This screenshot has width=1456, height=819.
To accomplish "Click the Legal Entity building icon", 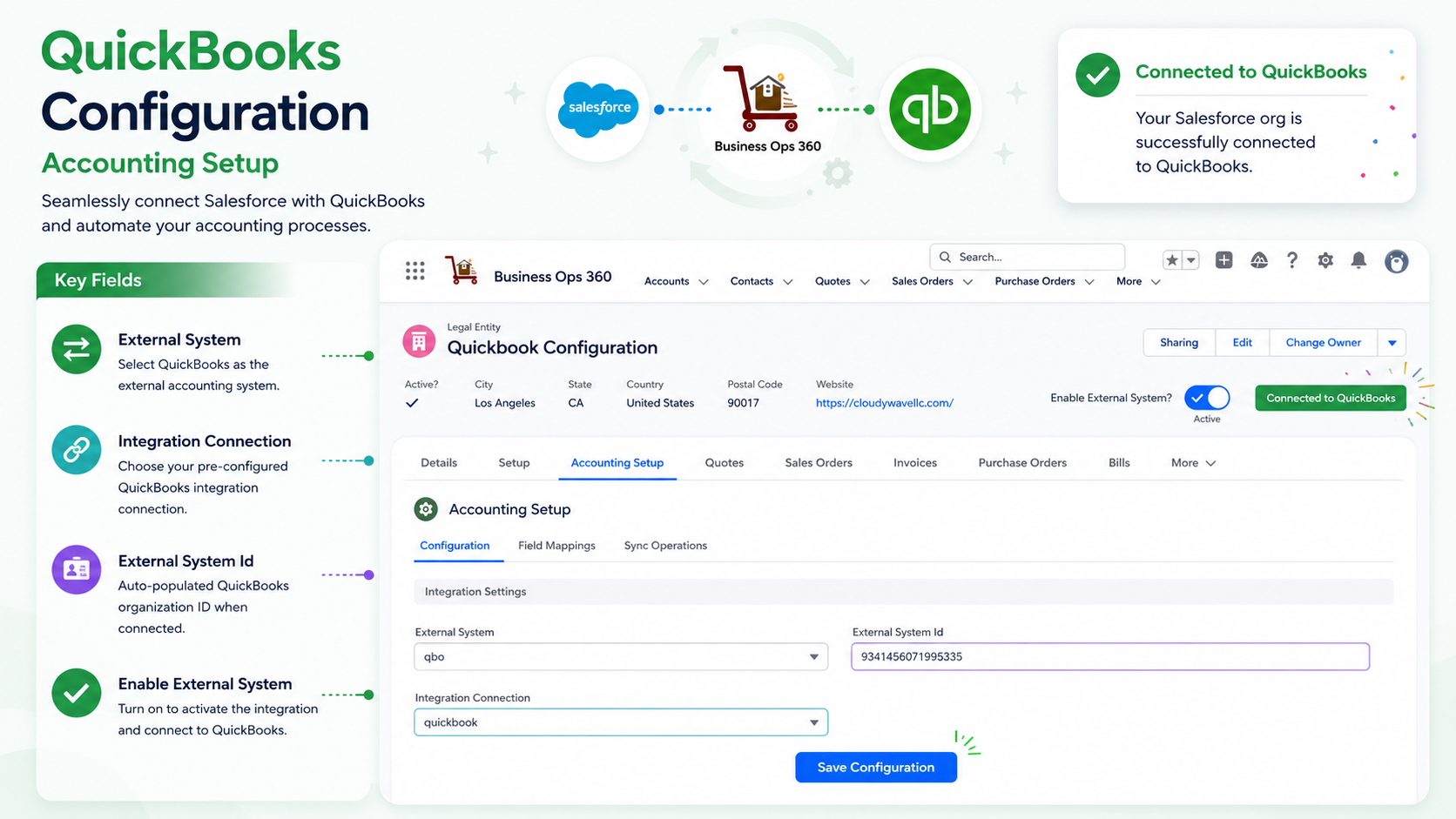I will click(419, 341).
